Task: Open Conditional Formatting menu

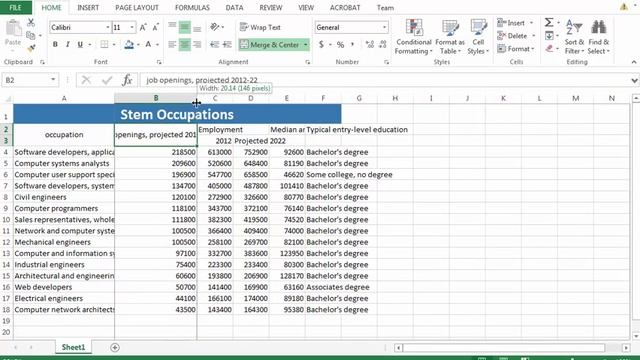Action: (x=414, y=37)
